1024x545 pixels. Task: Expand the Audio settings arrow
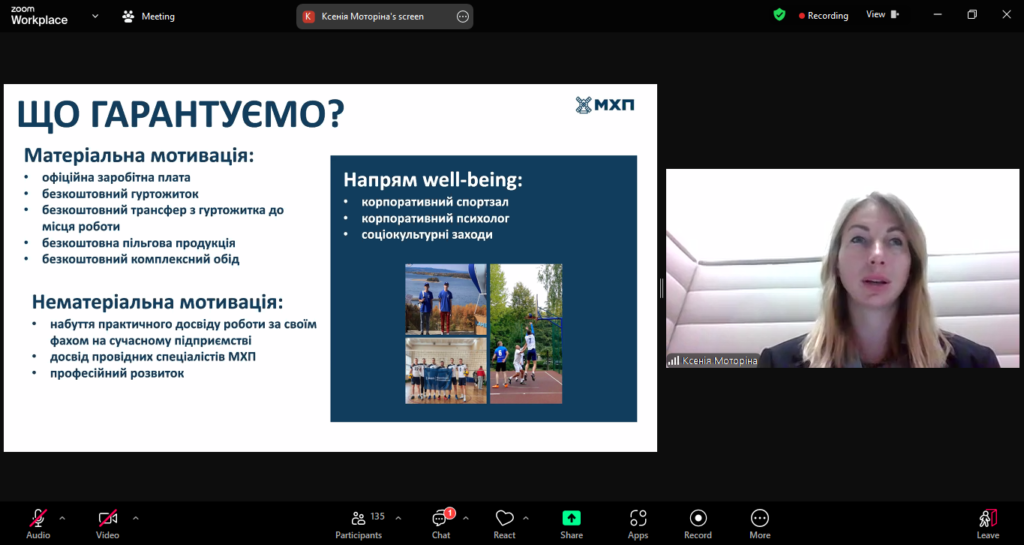62,518
